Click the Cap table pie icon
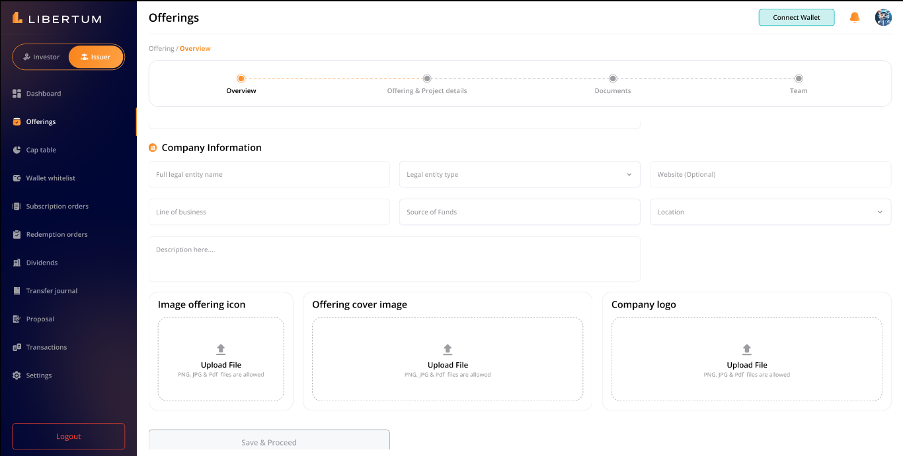This screenshot has height=456, width=904. (17, 150)
